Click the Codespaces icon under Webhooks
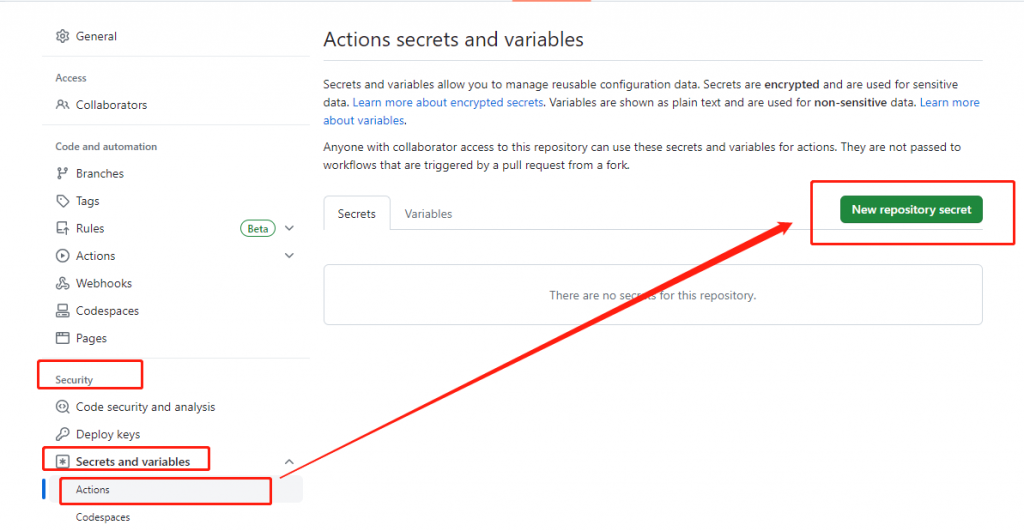 62,311
